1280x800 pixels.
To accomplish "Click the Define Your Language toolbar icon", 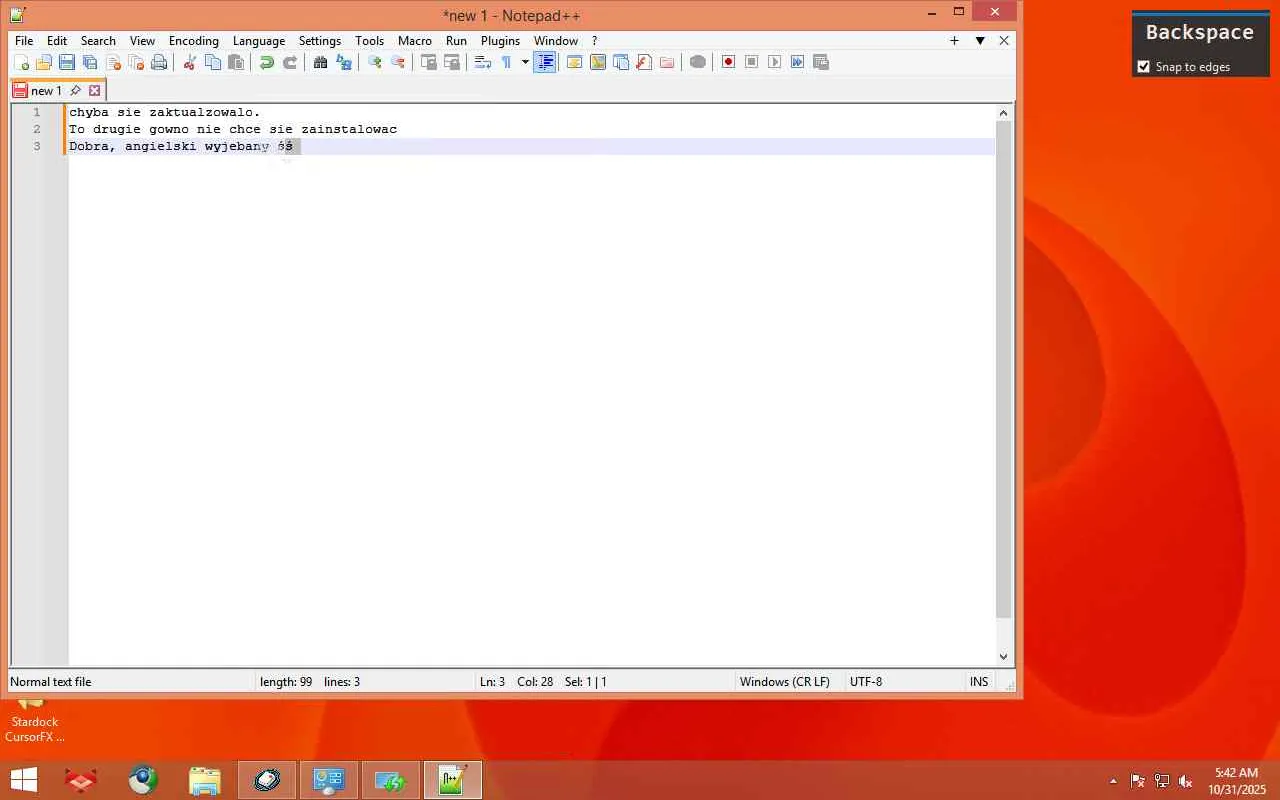I will (x=575, y=62).
